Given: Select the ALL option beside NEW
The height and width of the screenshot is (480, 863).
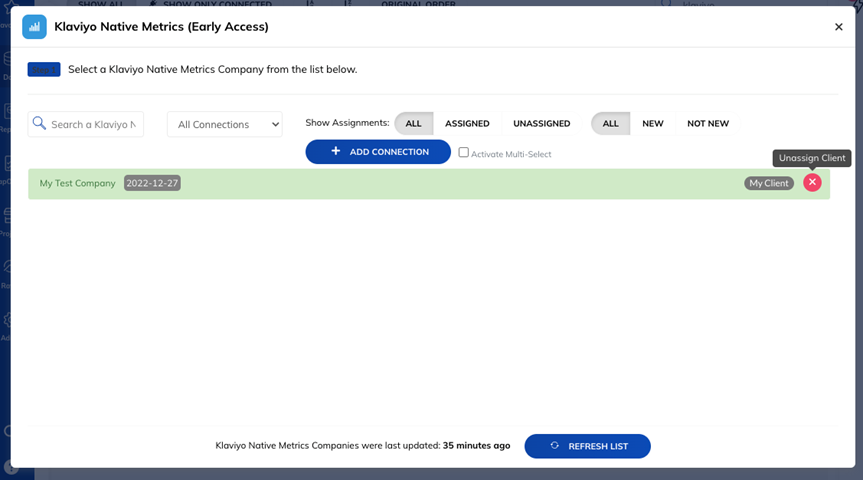Looking at the screenshot, I should 610,123.
